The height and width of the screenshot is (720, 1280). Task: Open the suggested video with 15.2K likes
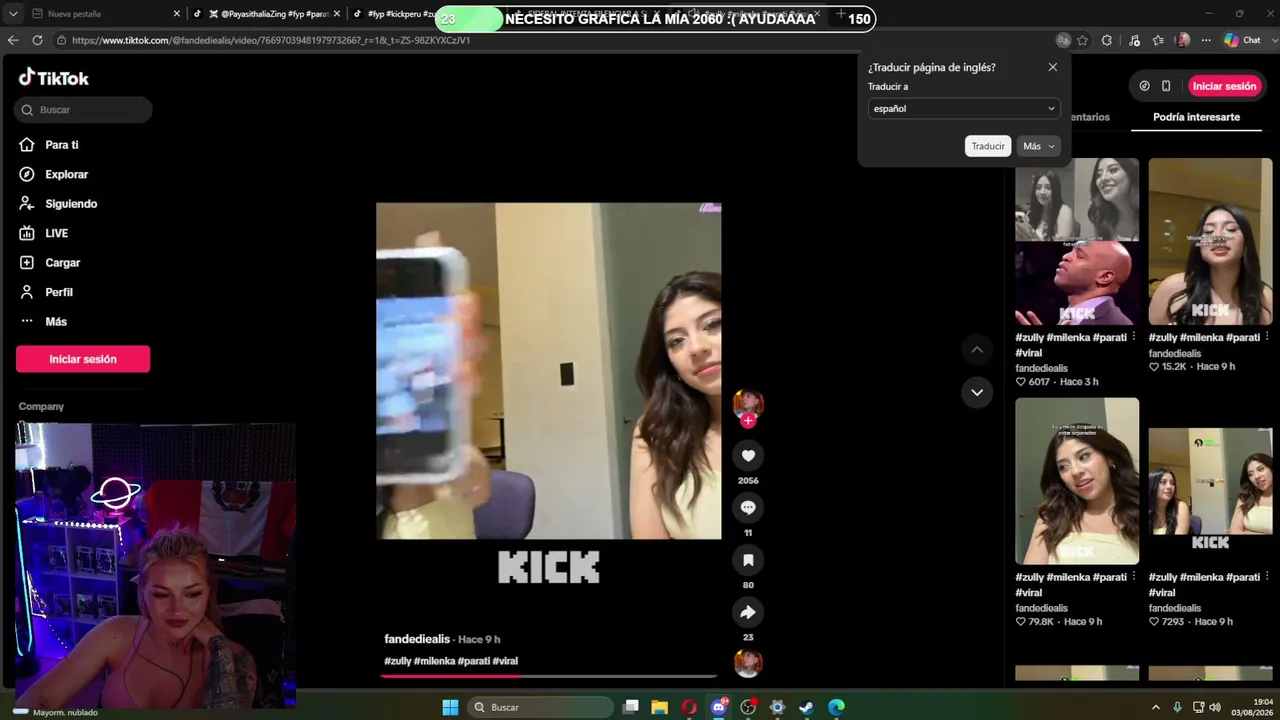1210,241
